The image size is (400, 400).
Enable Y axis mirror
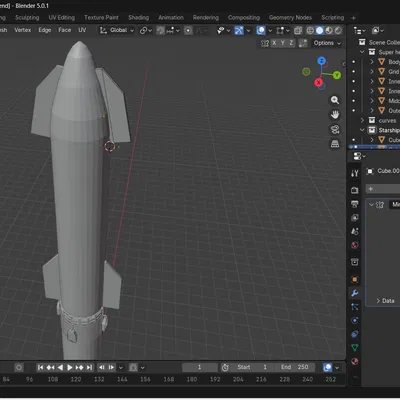[283, 43]
